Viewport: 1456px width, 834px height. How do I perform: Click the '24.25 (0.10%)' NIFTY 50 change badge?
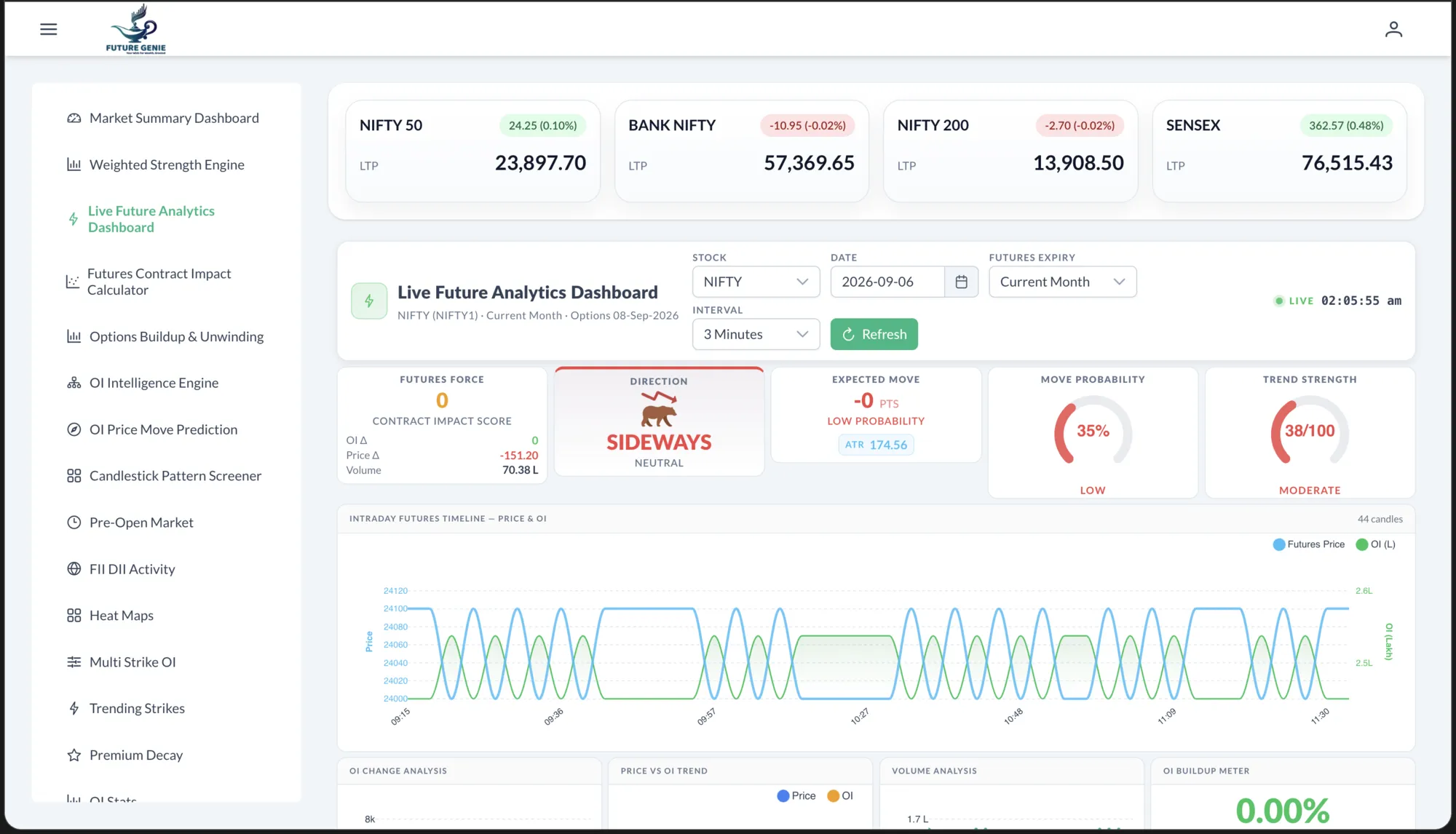click(x=542, y=125)
